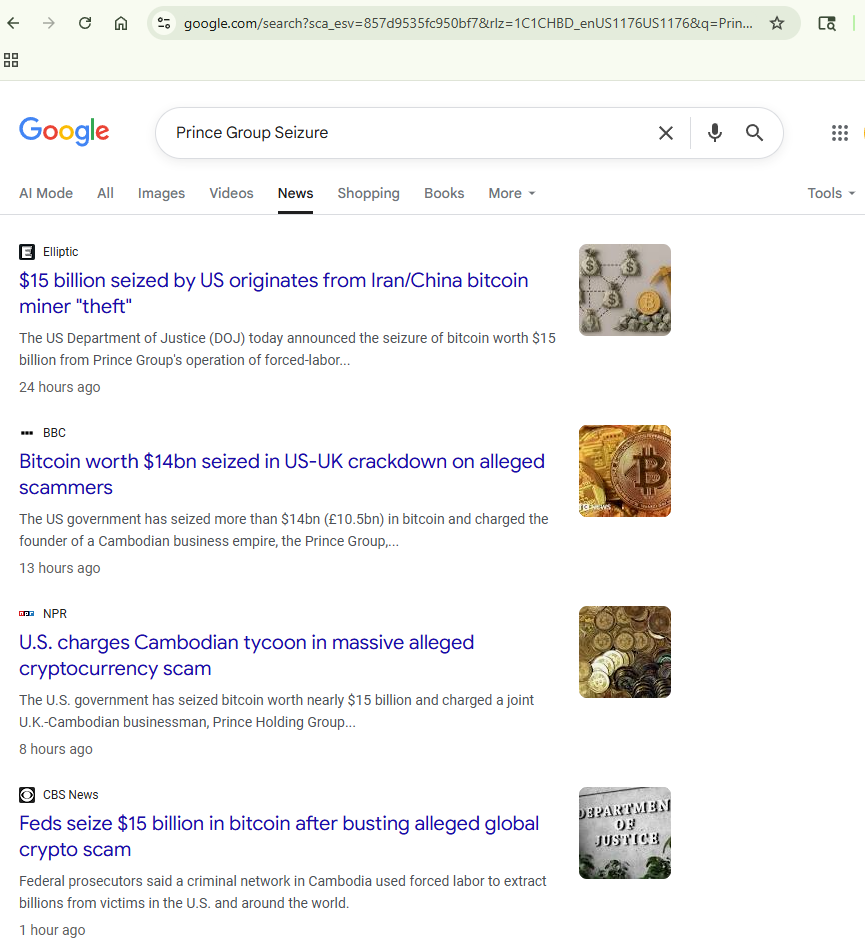
Task: Switch to the Images tab
Action: coord(161,193)
